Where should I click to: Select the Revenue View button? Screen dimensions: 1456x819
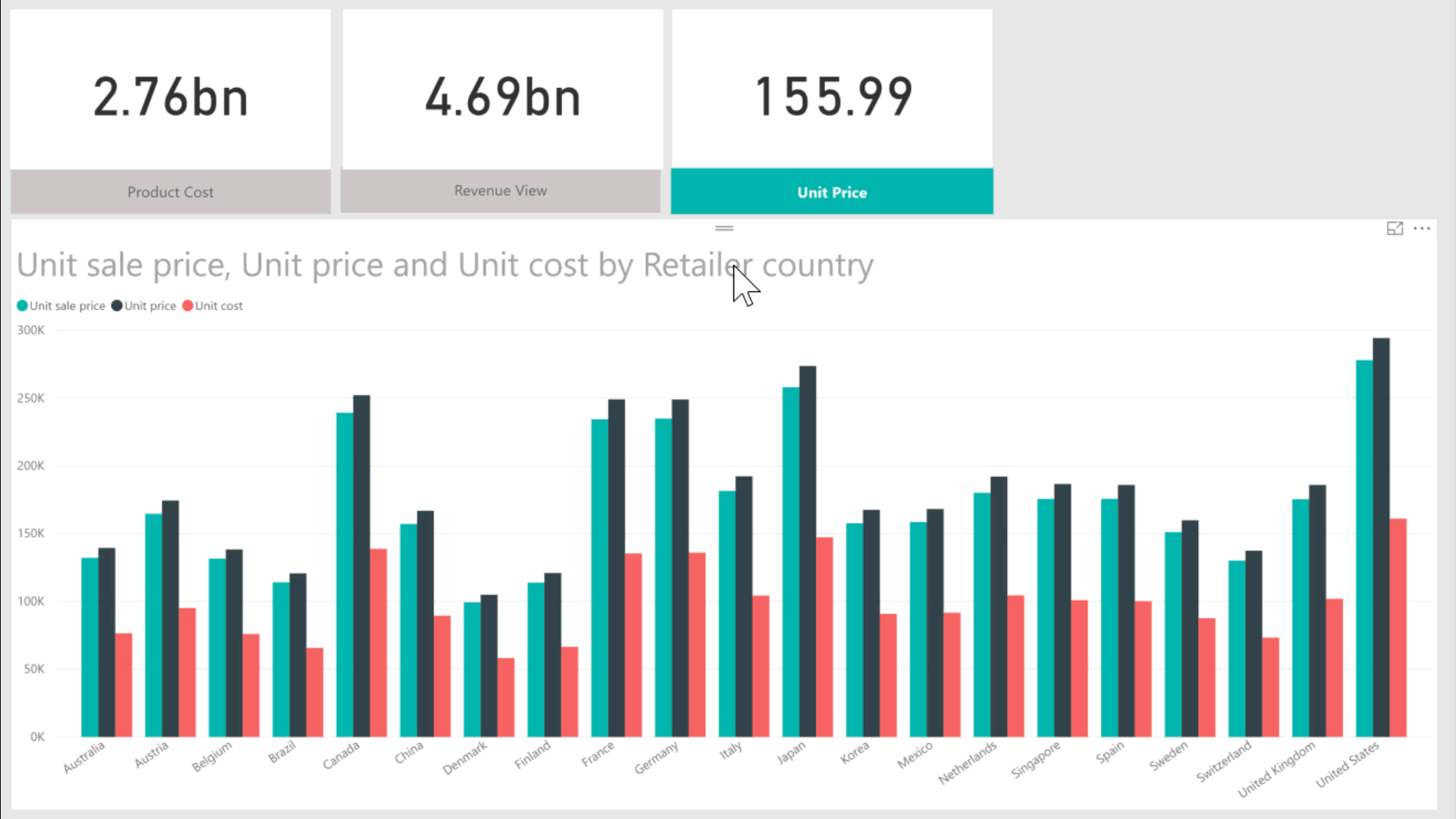click(500, 190)
